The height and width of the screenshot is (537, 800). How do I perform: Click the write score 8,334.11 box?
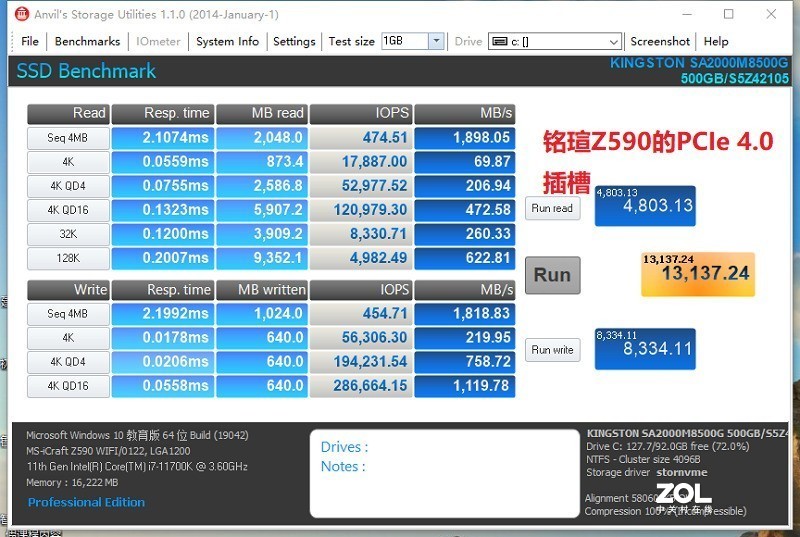tap(645, 349)
